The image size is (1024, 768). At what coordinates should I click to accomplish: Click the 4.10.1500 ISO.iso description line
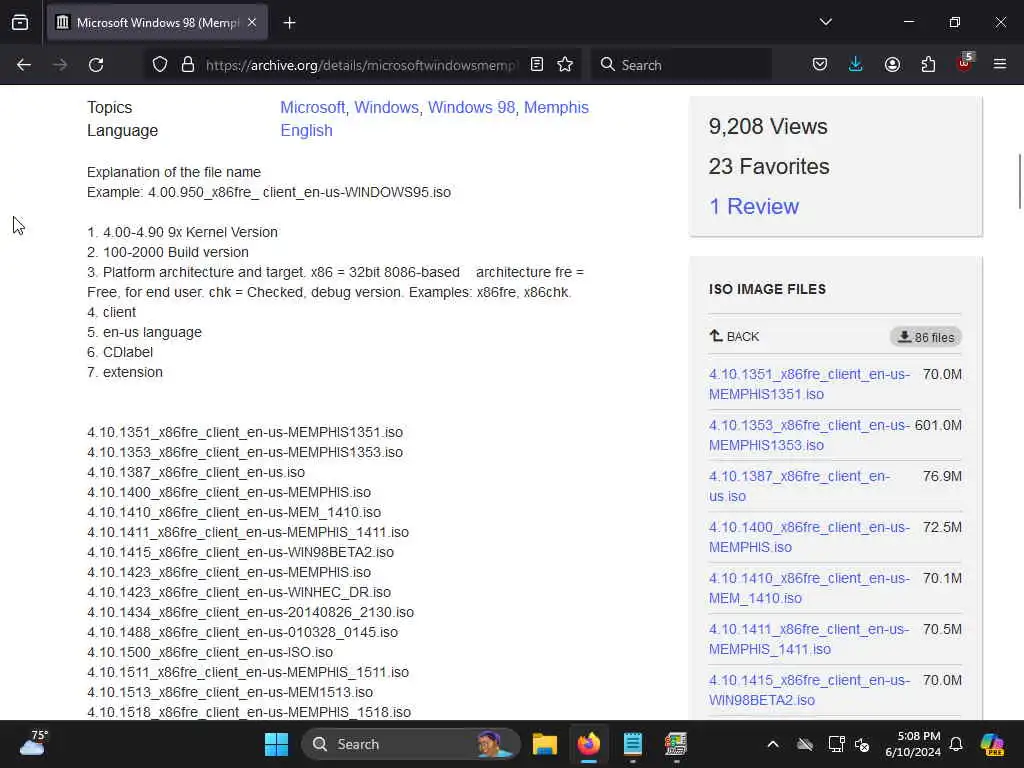[x=210, y=652]
